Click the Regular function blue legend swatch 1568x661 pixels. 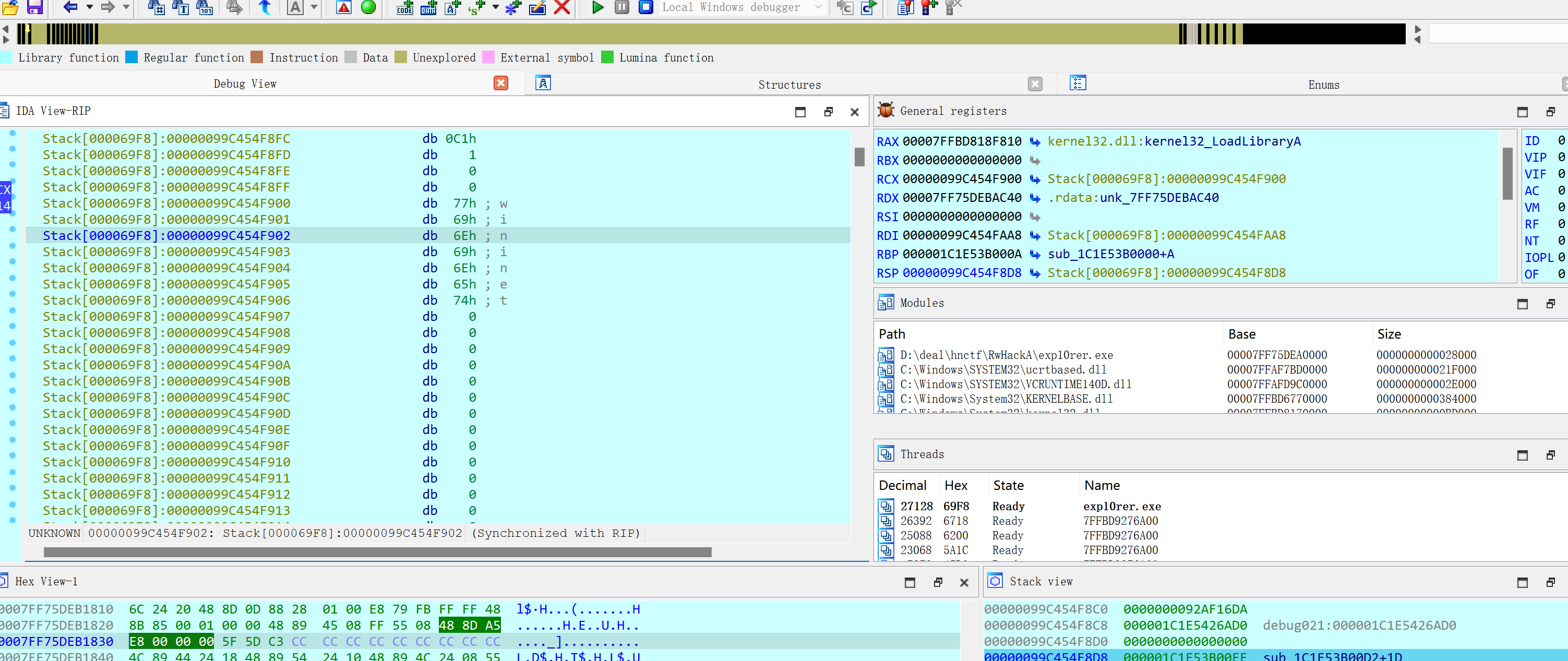click(131, 57)
